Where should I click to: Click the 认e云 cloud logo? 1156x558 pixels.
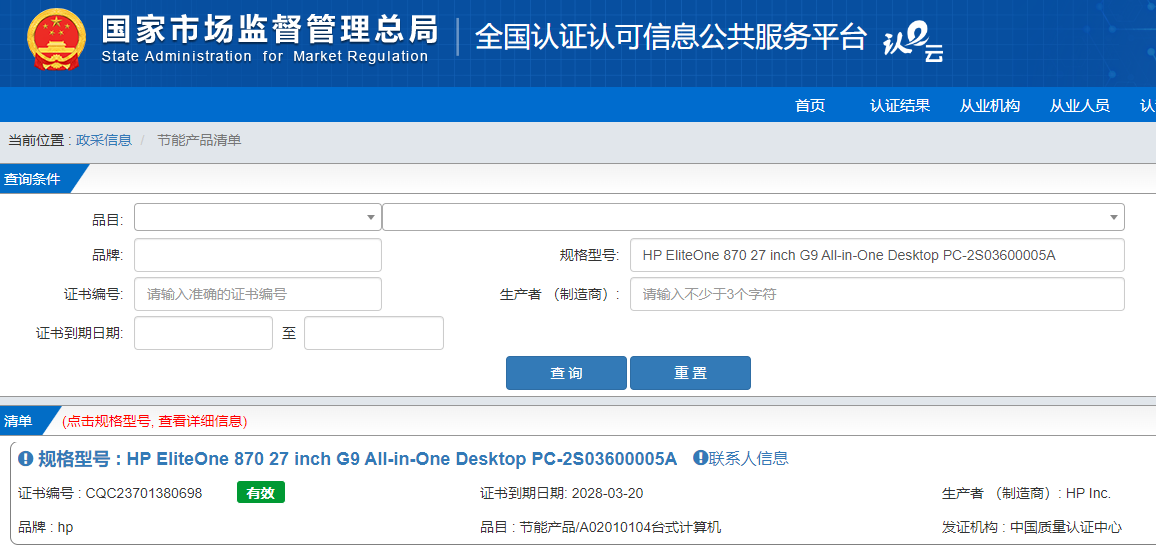(x=913, y=43)
